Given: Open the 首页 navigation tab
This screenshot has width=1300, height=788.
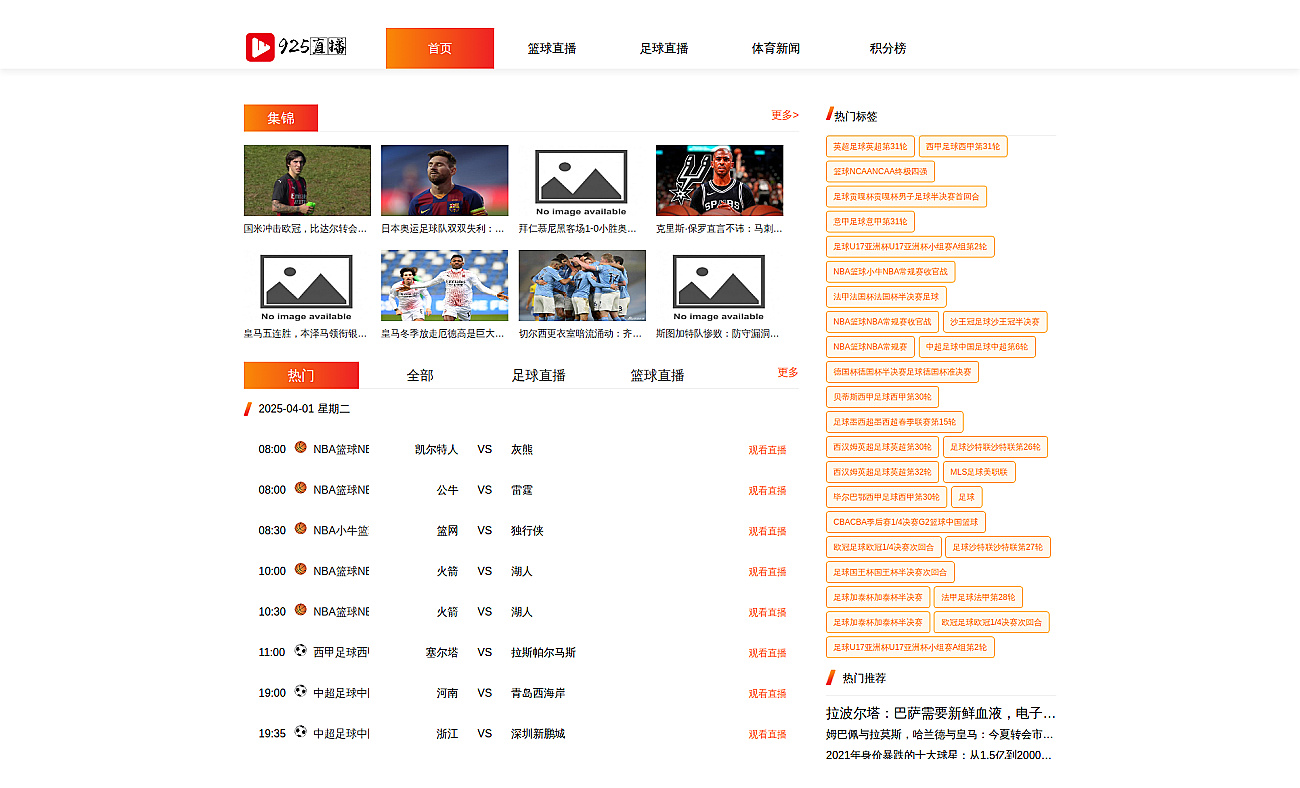Looking at the screenshot, I should point(440,48).
